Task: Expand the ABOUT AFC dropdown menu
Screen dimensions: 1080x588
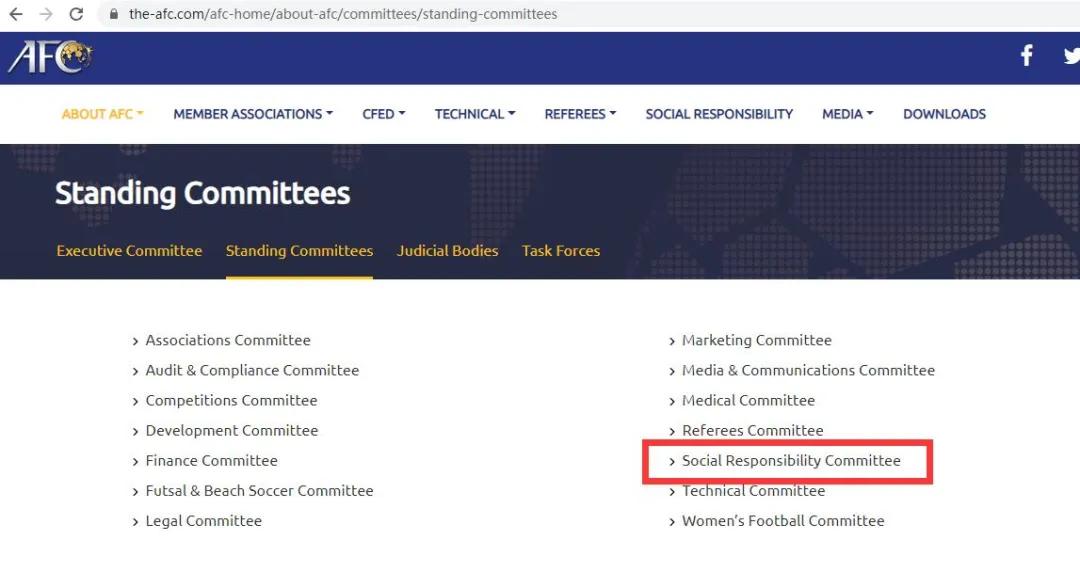Action: [x=102, y=114]
